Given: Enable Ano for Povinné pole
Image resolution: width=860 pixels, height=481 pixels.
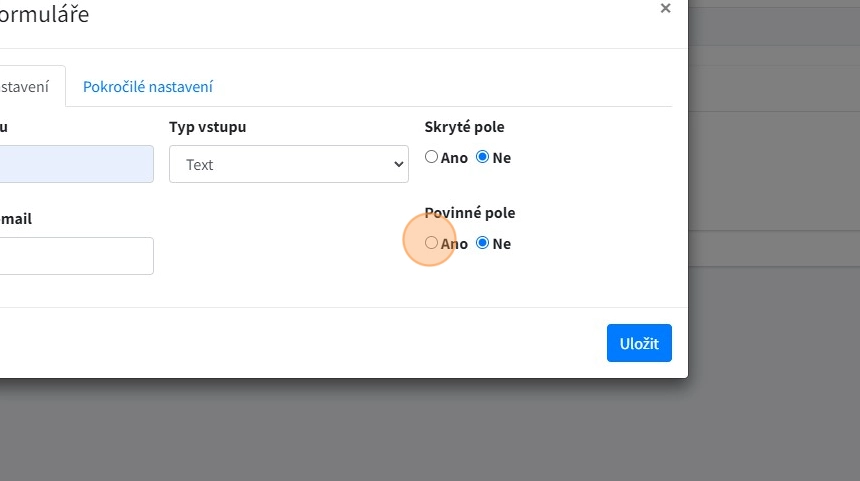Looking at the screenshot, I should (x=431, y=243).
